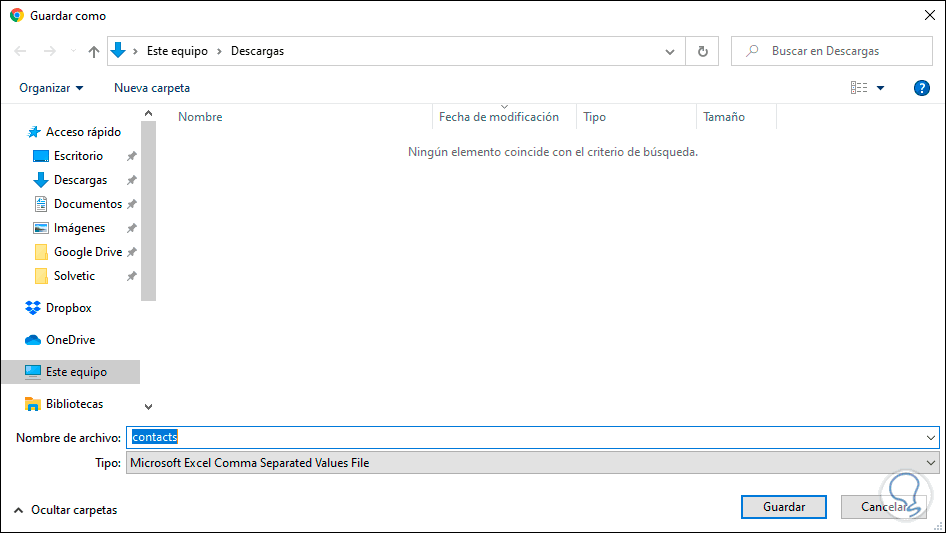Save the file with Guardar

784,507
